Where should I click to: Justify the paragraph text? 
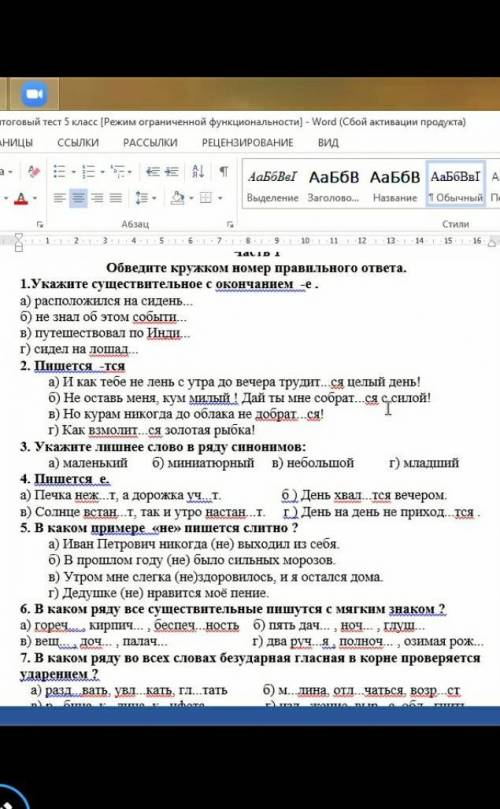[x=116, y=198]
